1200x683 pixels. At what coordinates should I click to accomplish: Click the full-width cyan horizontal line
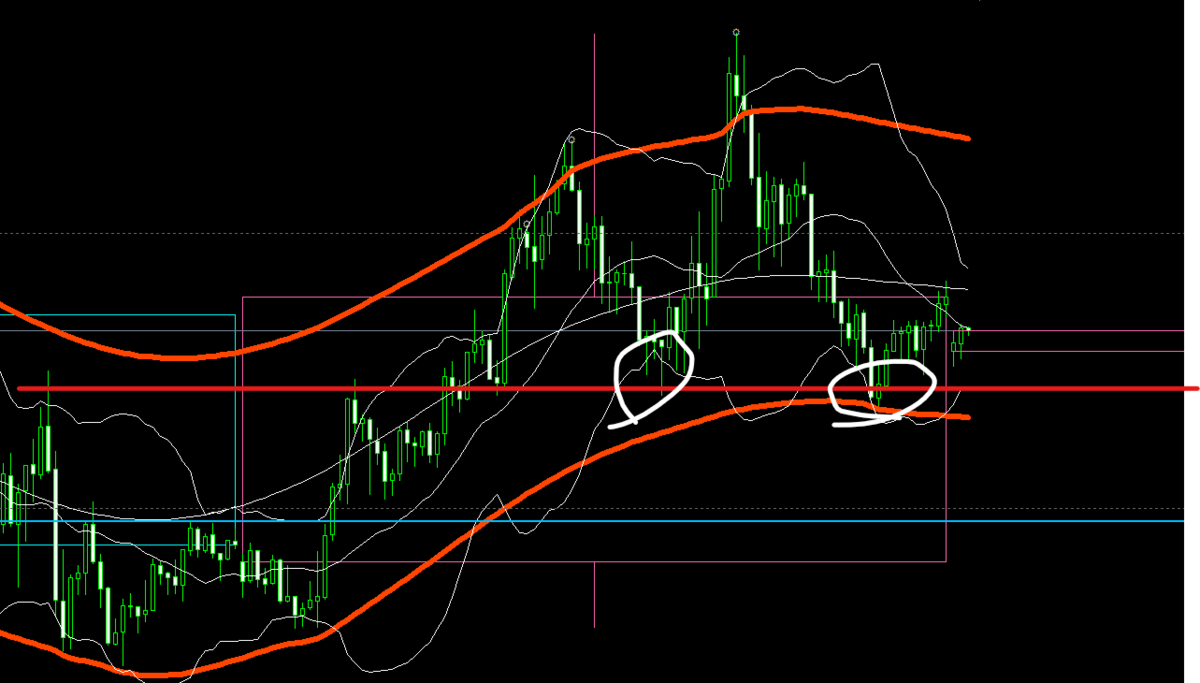[600, 521]
